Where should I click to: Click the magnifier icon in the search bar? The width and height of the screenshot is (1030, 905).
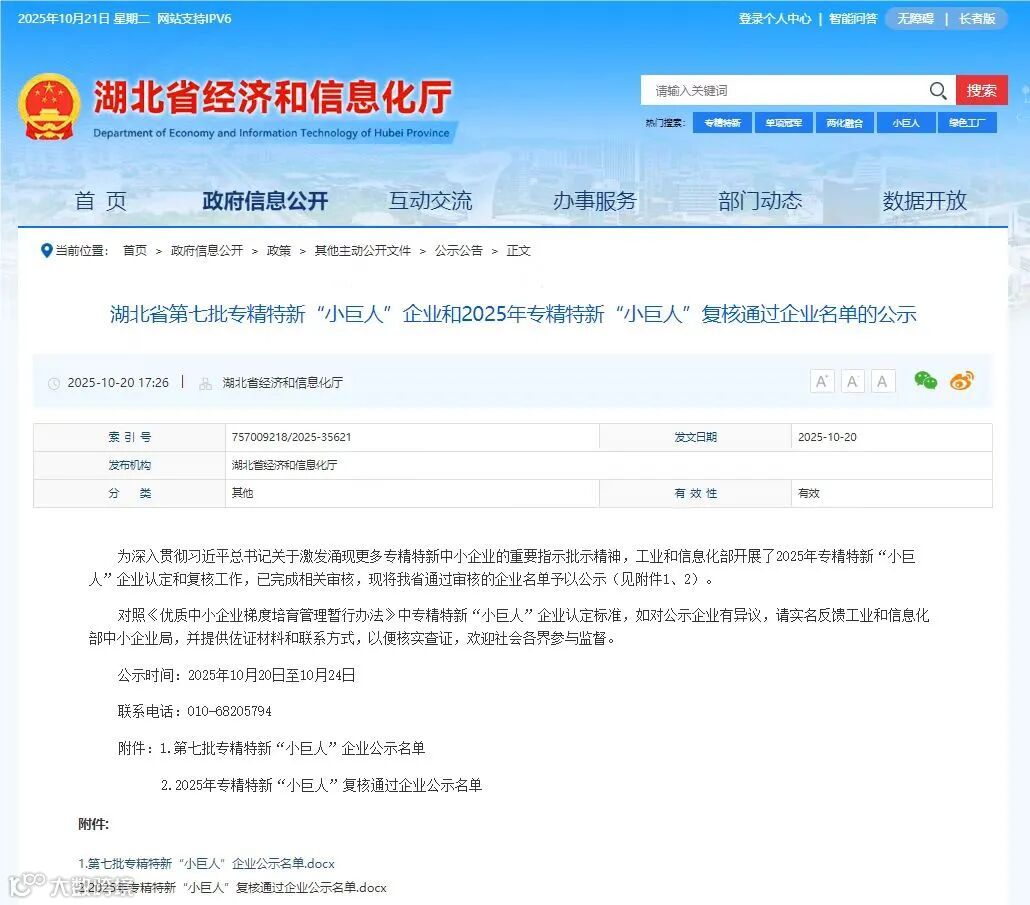tap(938, 90)
